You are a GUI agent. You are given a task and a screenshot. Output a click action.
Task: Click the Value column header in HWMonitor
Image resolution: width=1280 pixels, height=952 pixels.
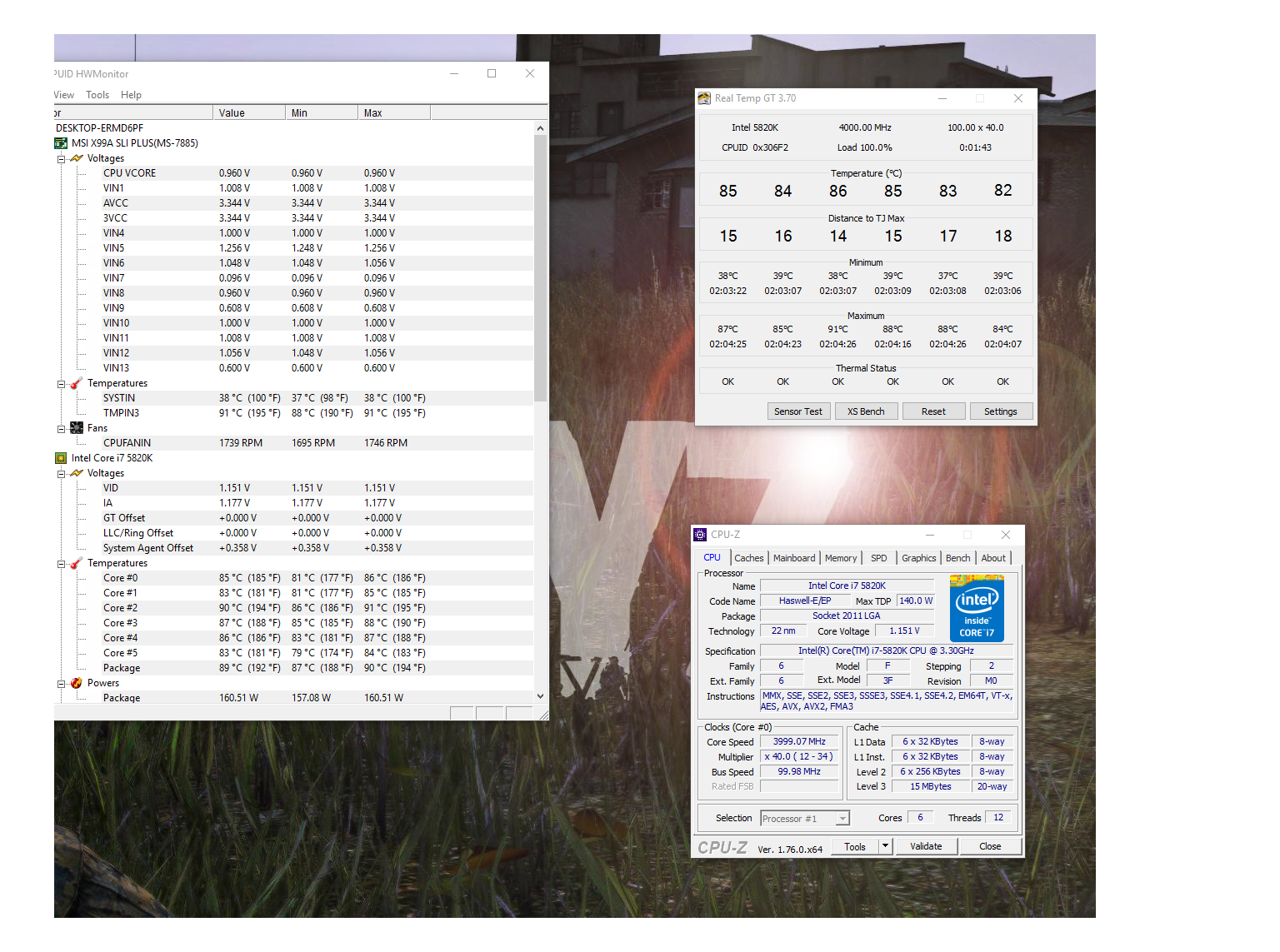tap(249, 113)
